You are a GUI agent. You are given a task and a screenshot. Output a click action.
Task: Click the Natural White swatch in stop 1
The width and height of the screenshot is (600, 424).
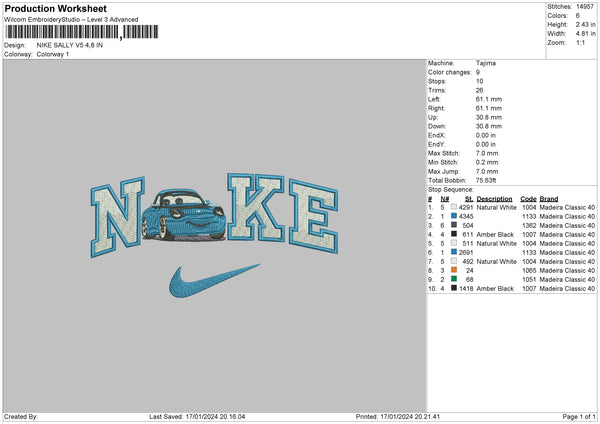454,207
